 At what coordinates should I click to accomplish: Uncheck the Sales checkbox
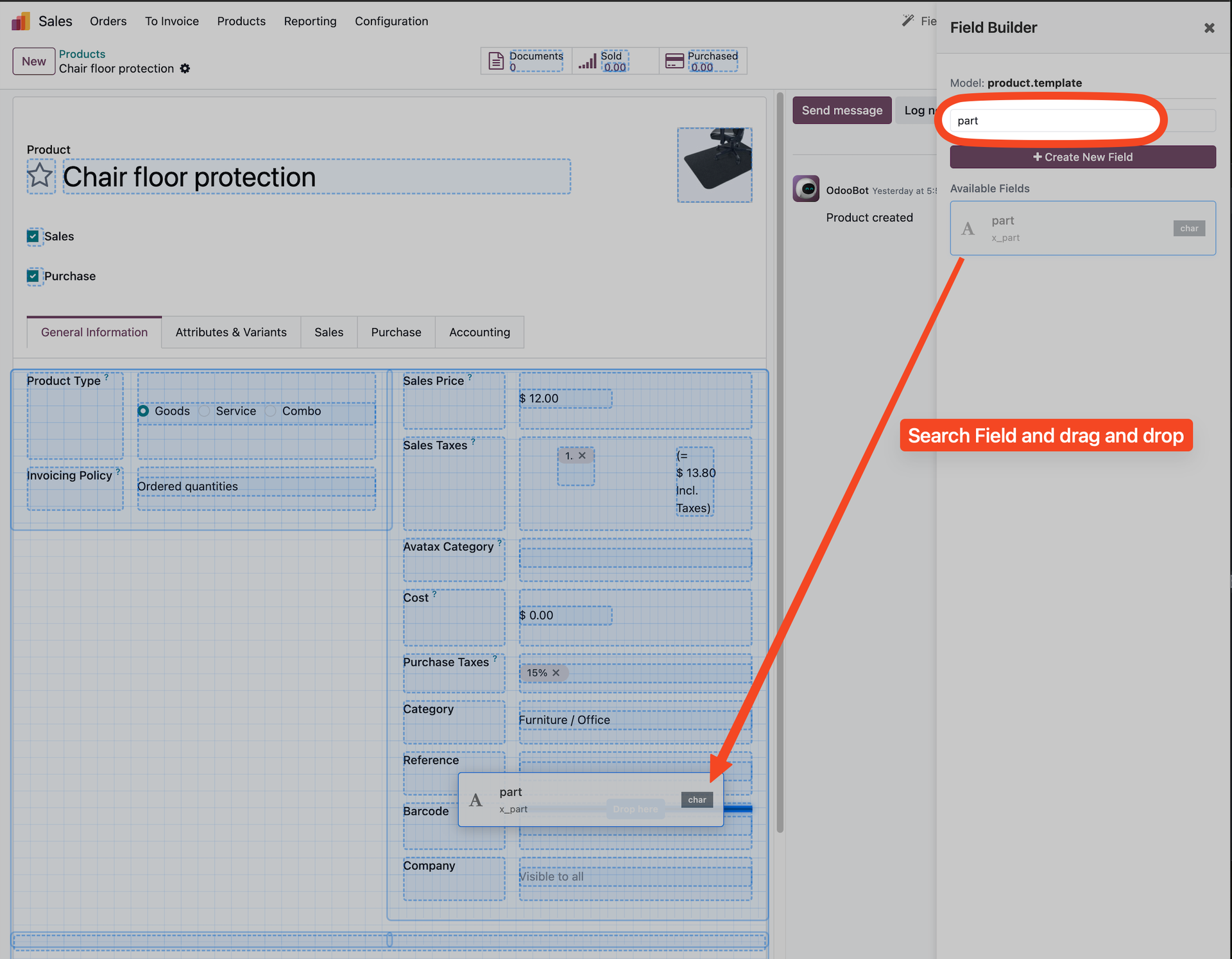(33, 236)
